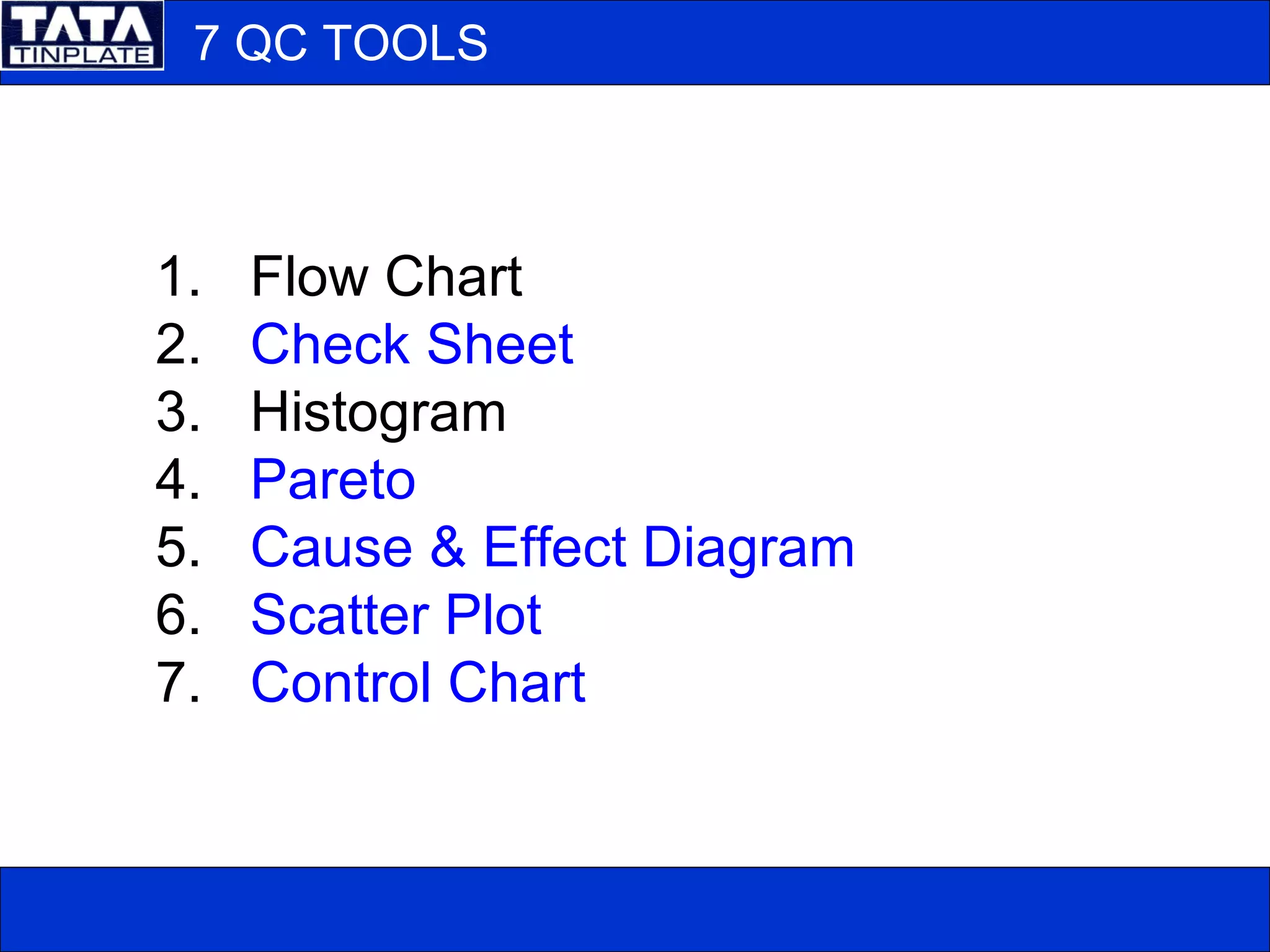This screenshot has height=952, width=1270.
Task: Click the blue footer bar
Action: 635,909
